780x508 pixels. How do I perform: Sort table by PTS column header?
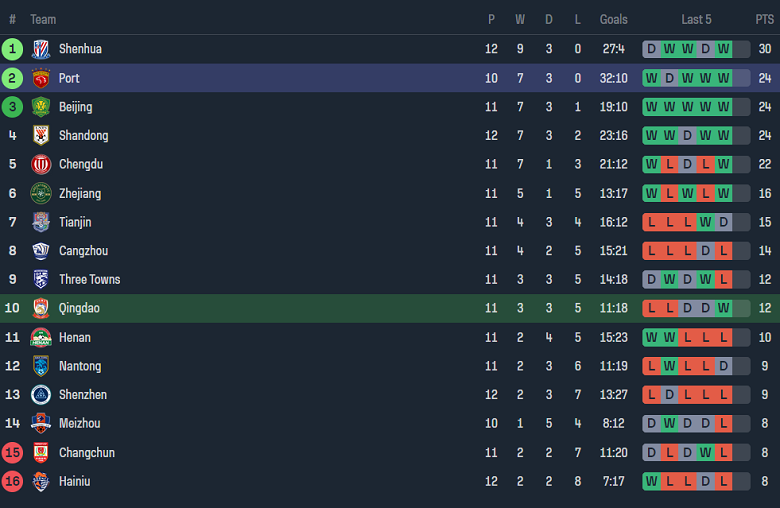tap(764, 19)
